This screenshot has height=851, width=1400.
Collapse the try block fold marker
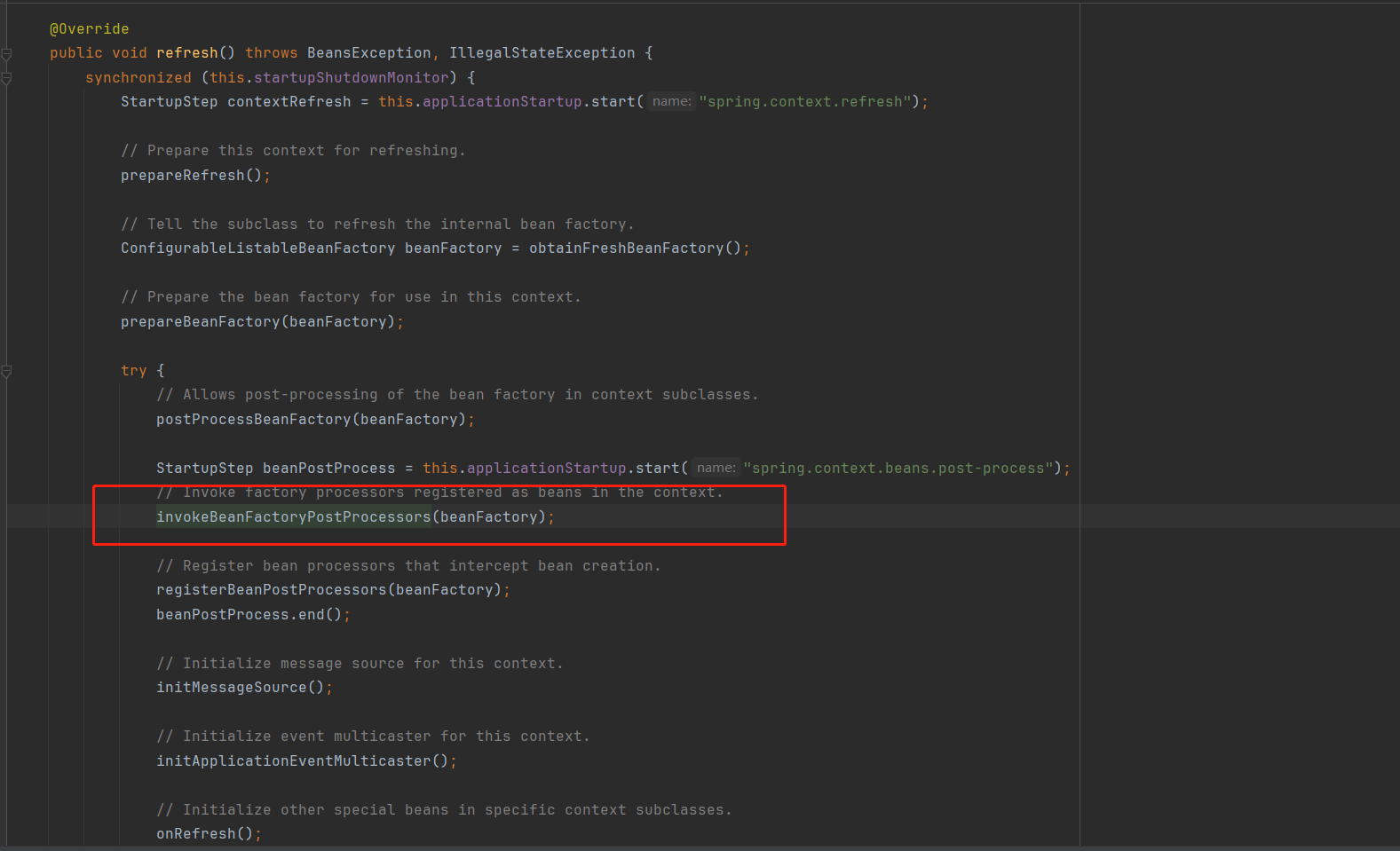[x=6, y=372]
